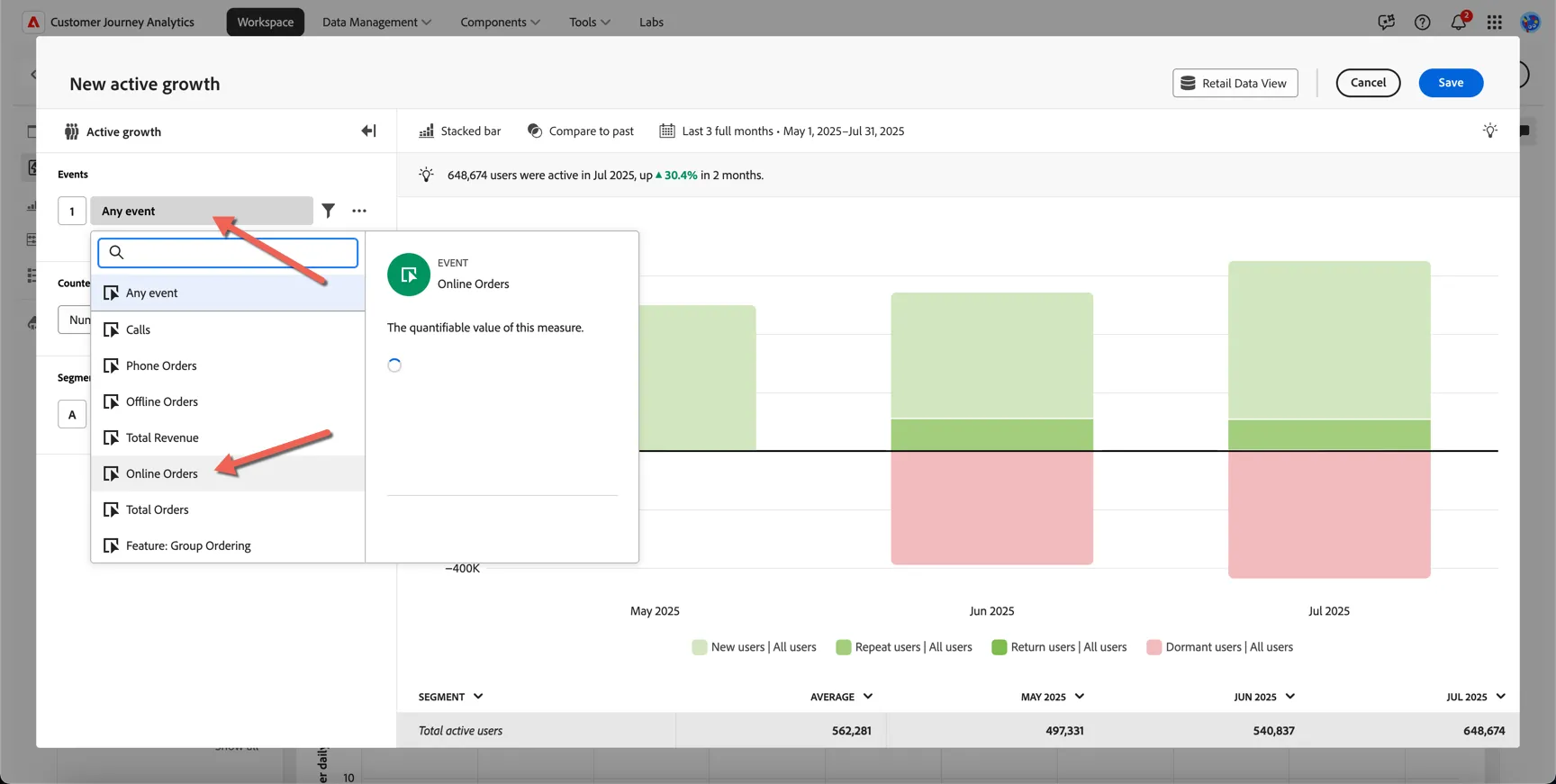
Task: Toggle Return users legend entry
Action: pyautogui.click(x=1059, y=647)
